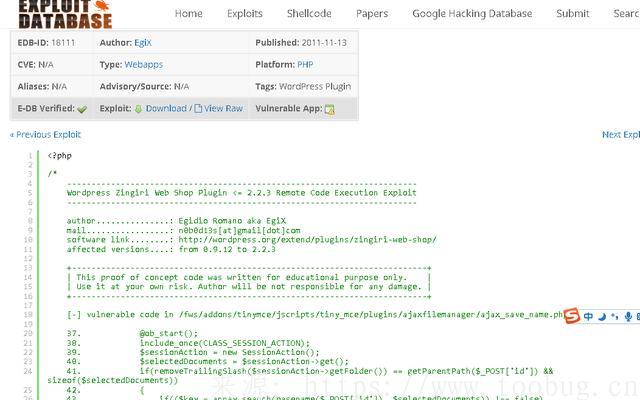Open the Shellcode section

coord(309,14)
